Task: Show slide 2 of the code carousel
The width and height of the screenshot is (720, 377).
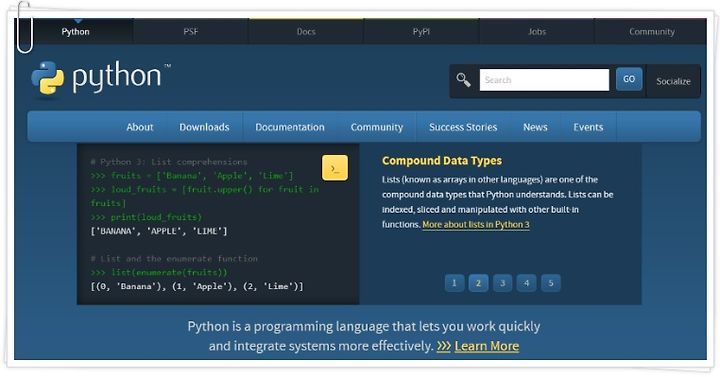Action: click(478, 283)
